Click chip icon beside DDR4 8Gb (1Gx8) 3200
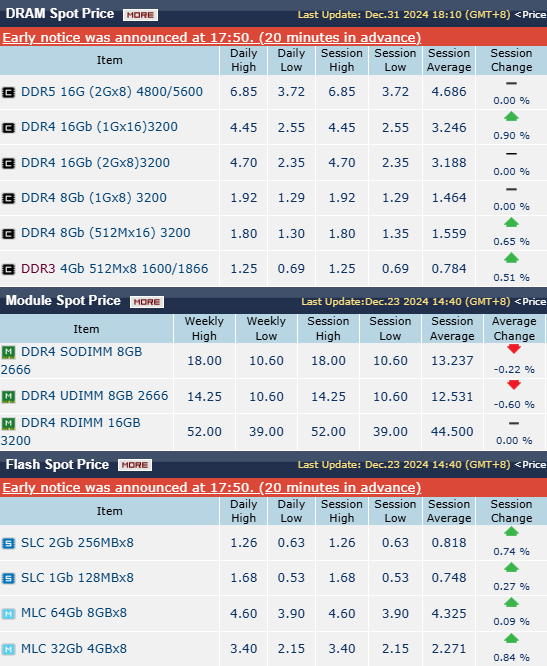Viewport: 547px width, 666px height. [8, 198]
